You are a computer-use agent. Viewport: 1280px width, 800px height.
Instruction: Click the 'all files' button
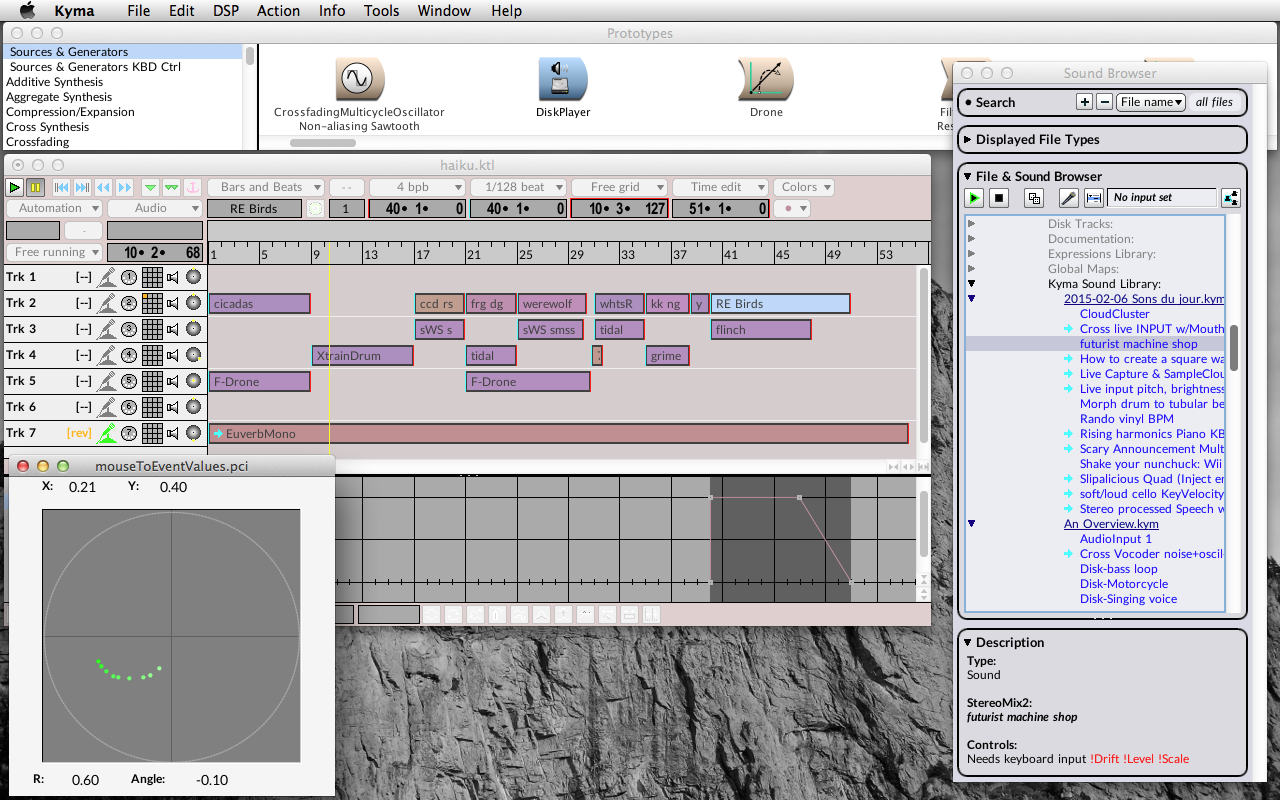(1214, 102)
